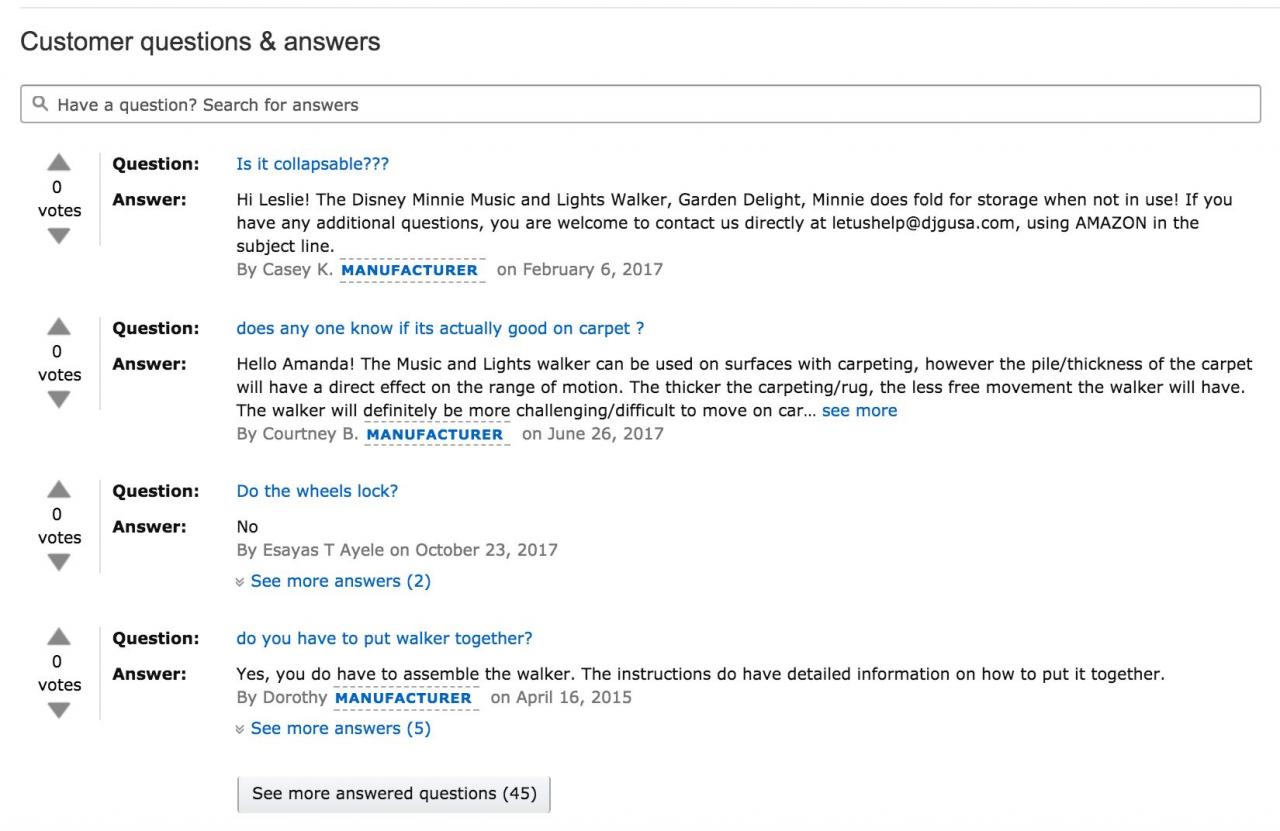This screenshot has height=831, width=1280.
Task: Downvote the 'put walker together' question
Action: pyautogui.click(x=59, y=710)
